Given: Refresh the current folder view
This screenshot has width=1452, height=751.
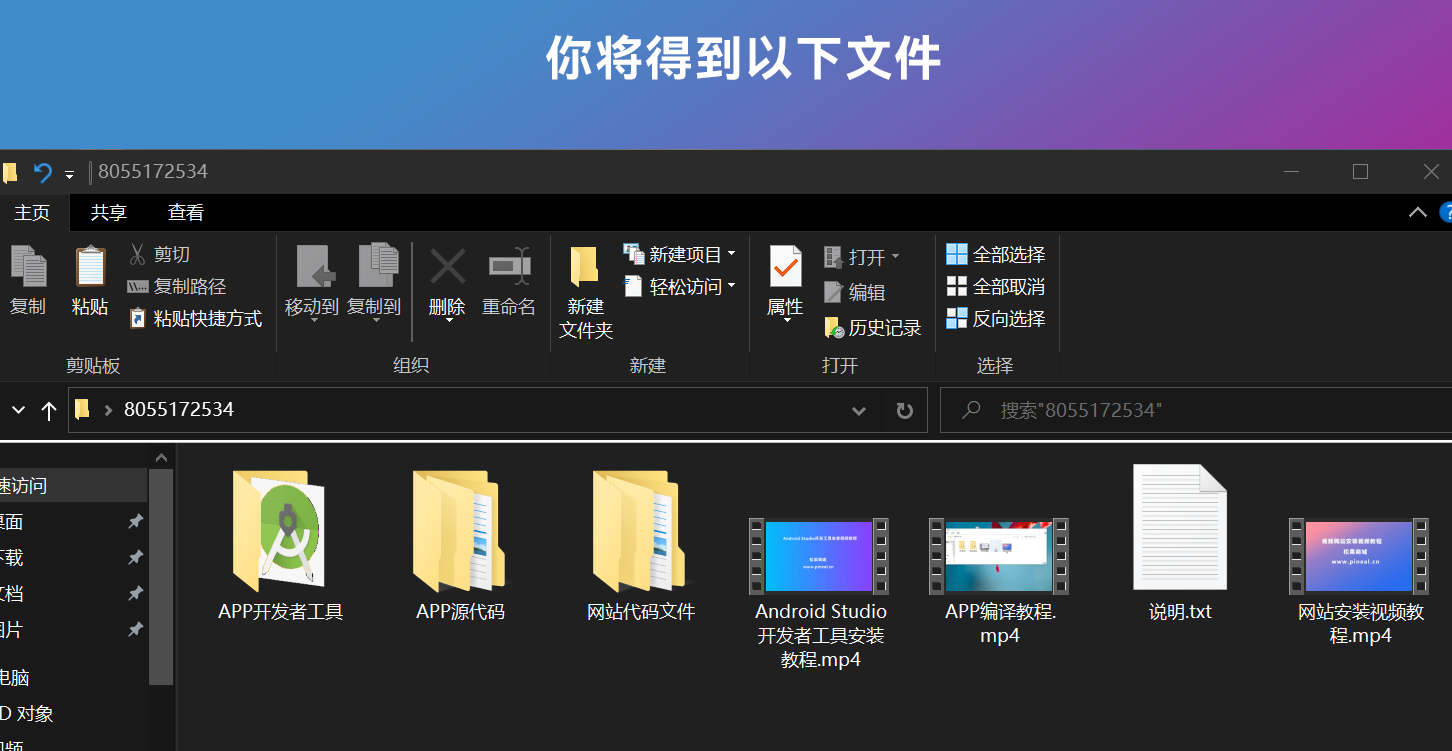Looking at the screenshot, I should (x=904, y=410).
